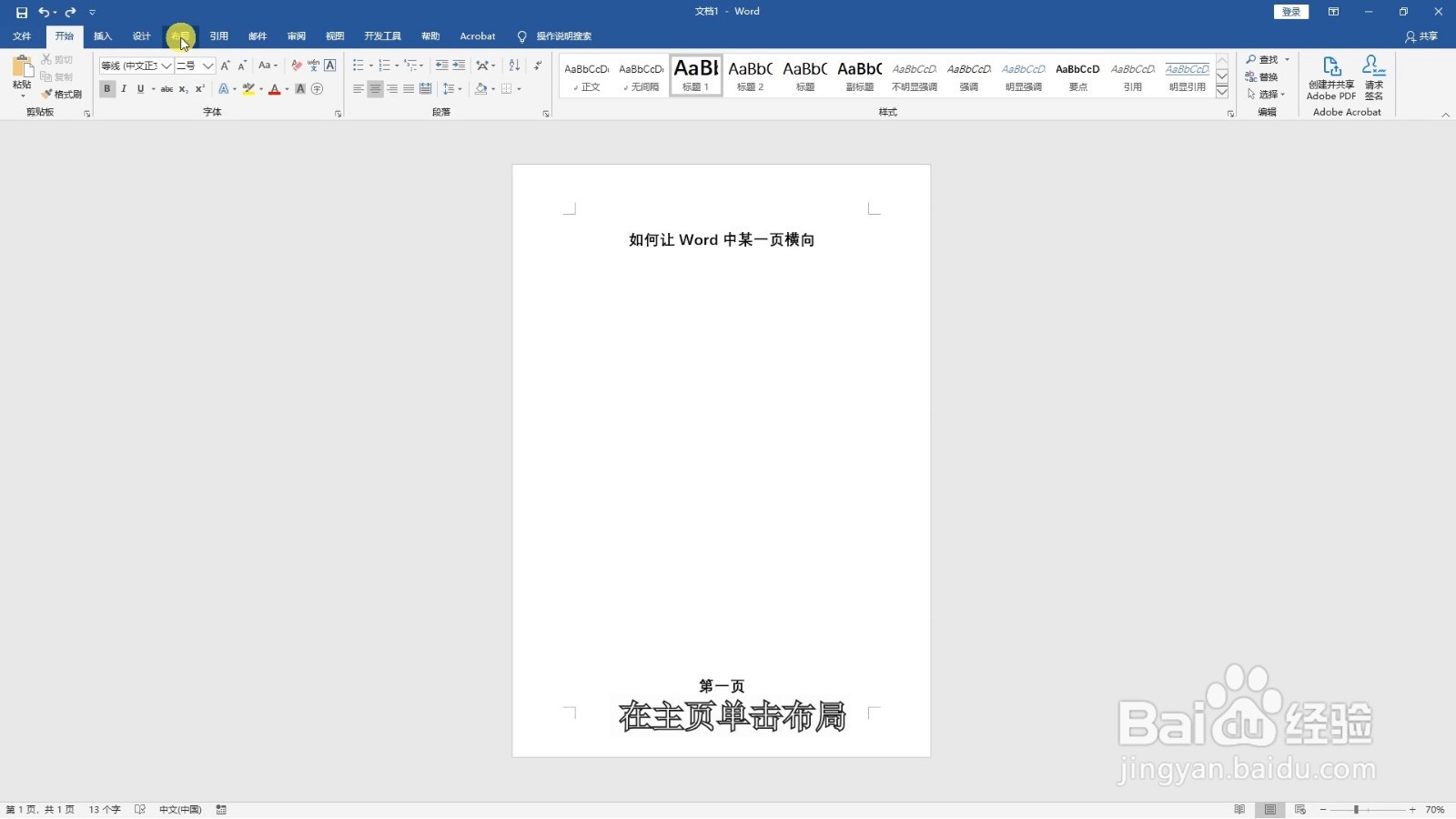Open the multilevel list menu
This screenshot has height=819, width=1456.
pyautogui.click(x=413, y=66)
